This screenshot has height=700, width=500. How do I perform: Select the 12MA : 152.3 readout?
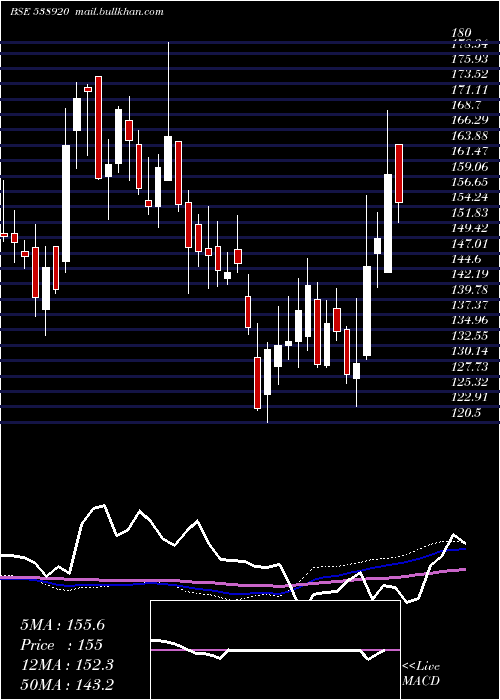tap(67, 665)
